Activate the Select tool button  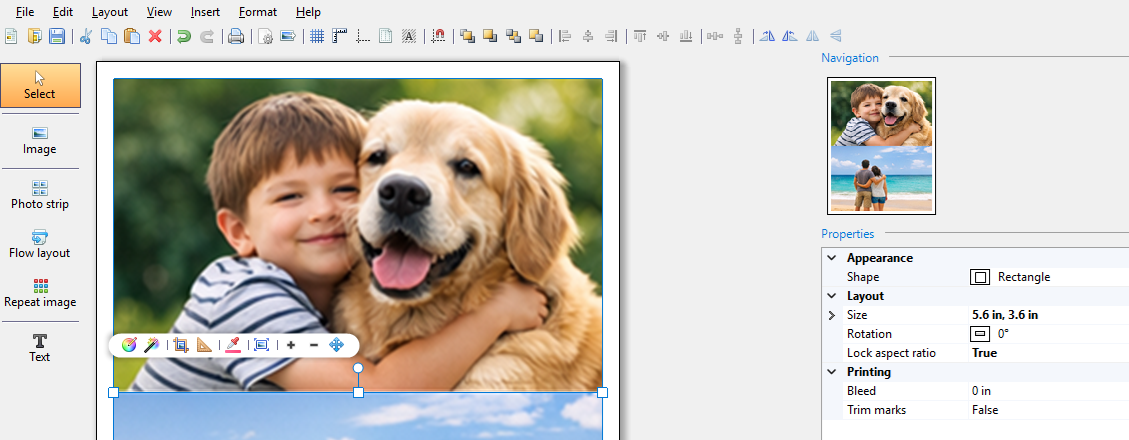tap(40, 86)
